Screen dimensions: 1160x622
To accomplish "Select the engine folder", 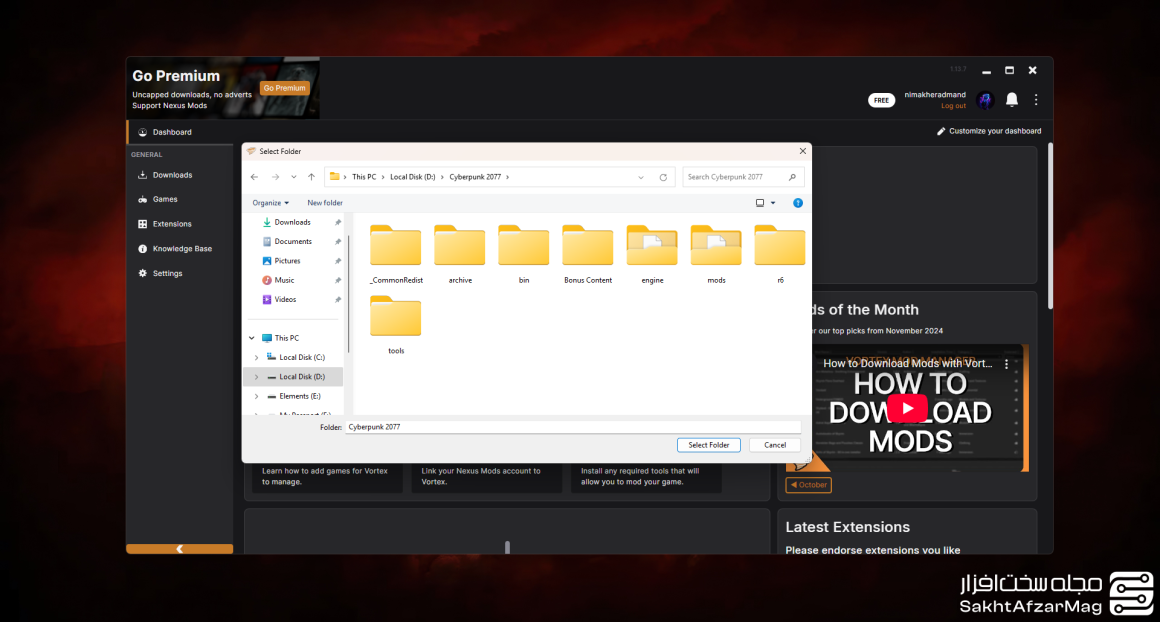I will pos(652,254).
